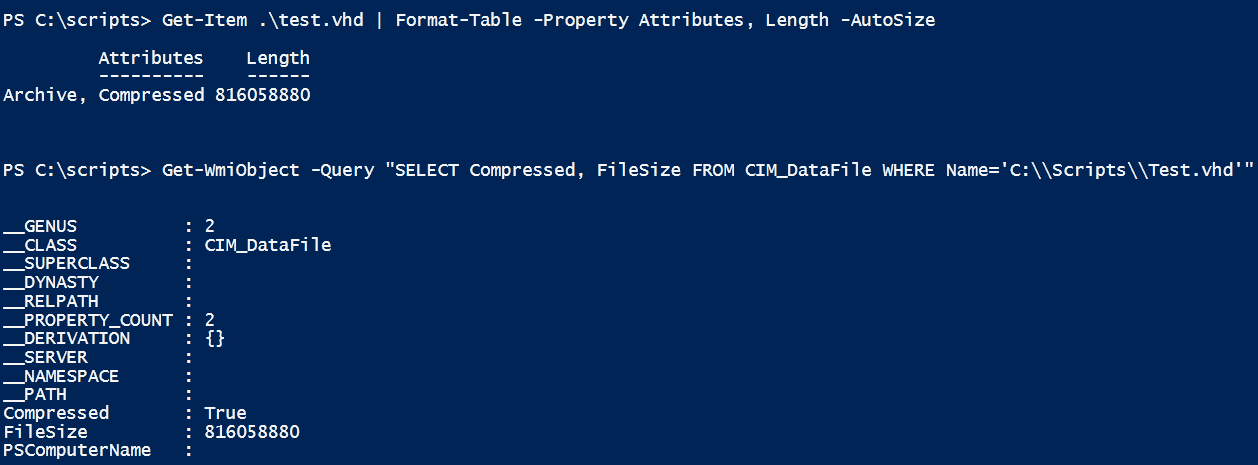Click the __PROPERTY_COUNT property name
The image size is (1258, 465).
88,320
